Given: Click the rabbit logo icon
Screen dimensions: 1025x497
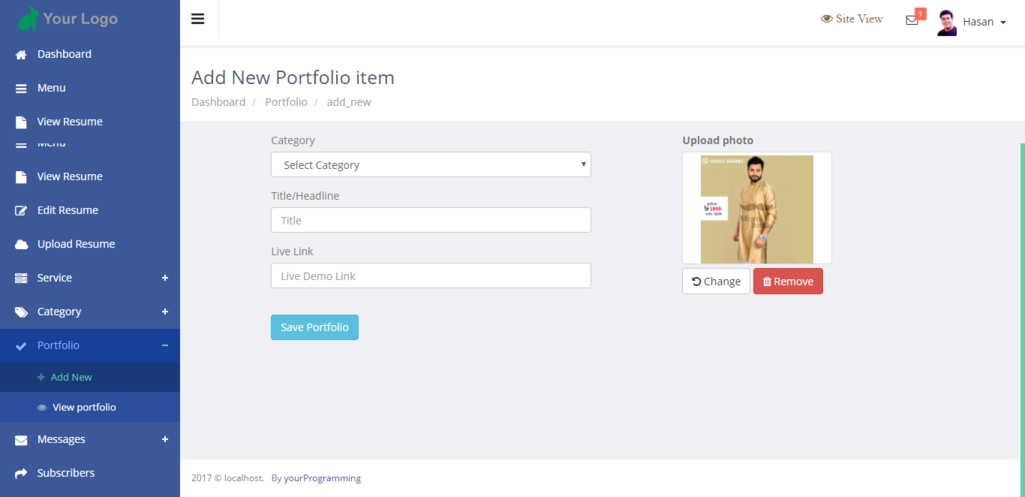Looking at the screenshot, I should pyautogui.click(x=28, y=18).
